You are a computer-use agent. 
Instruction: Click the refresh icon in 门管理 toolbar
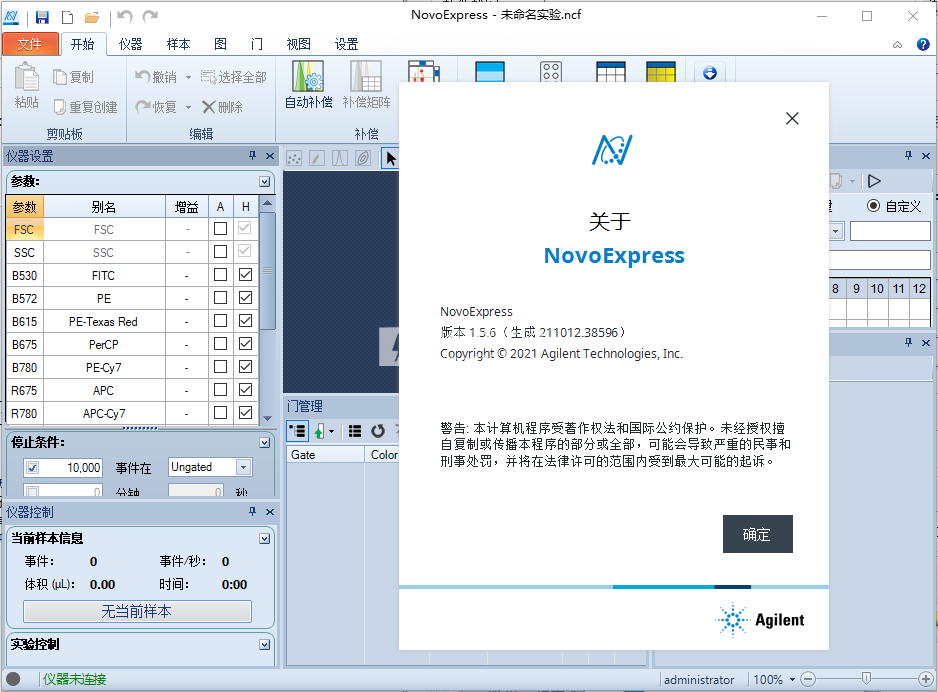coord(377,430)
